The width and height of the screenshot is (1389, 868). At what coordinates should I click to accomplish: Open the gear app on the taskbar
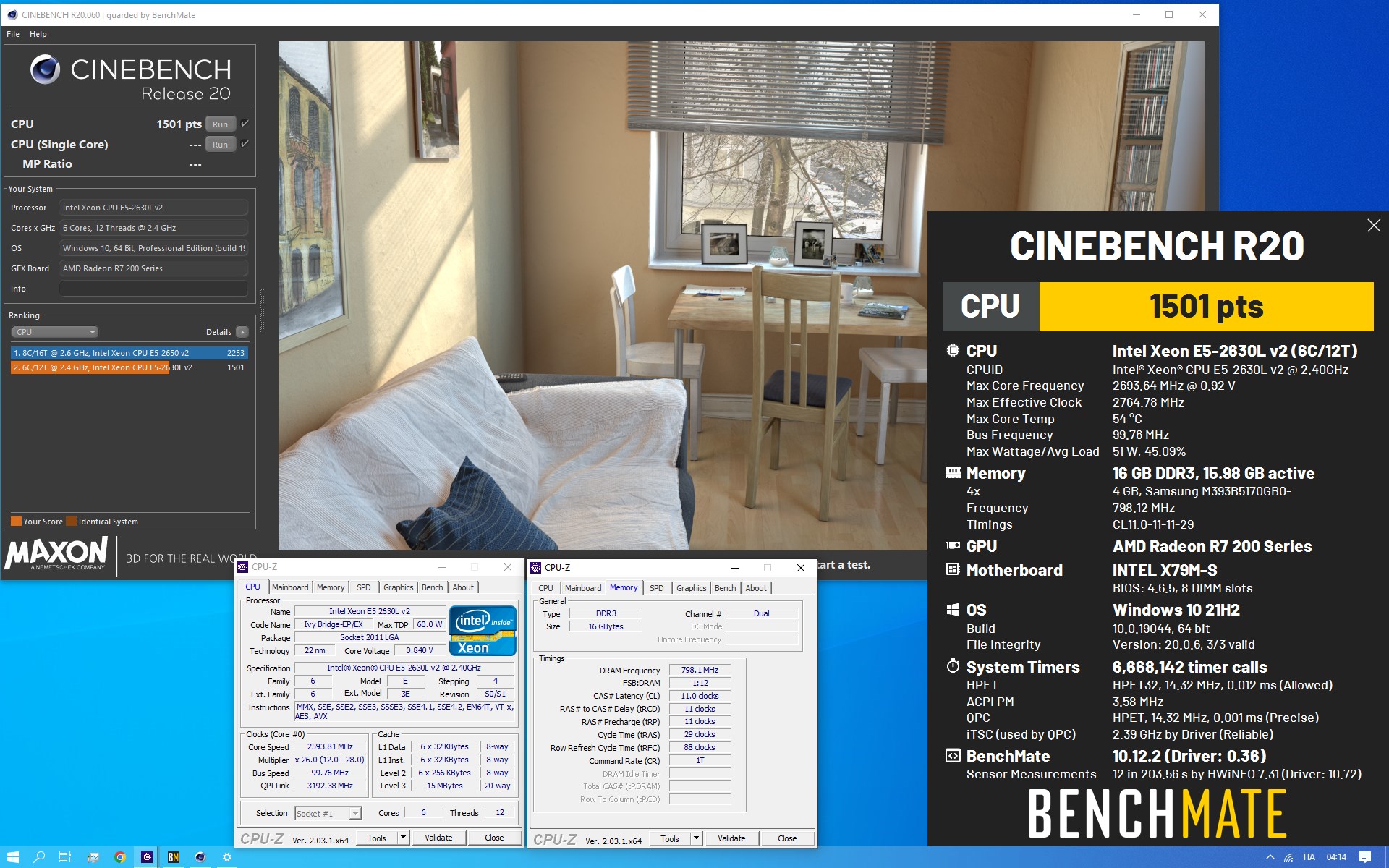tap(227, 857)
